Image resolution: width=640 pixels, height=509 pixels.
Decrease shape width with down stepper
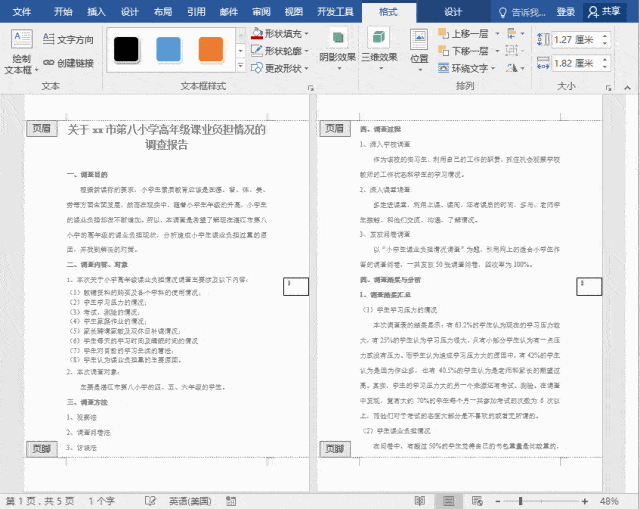click(605, 67)
